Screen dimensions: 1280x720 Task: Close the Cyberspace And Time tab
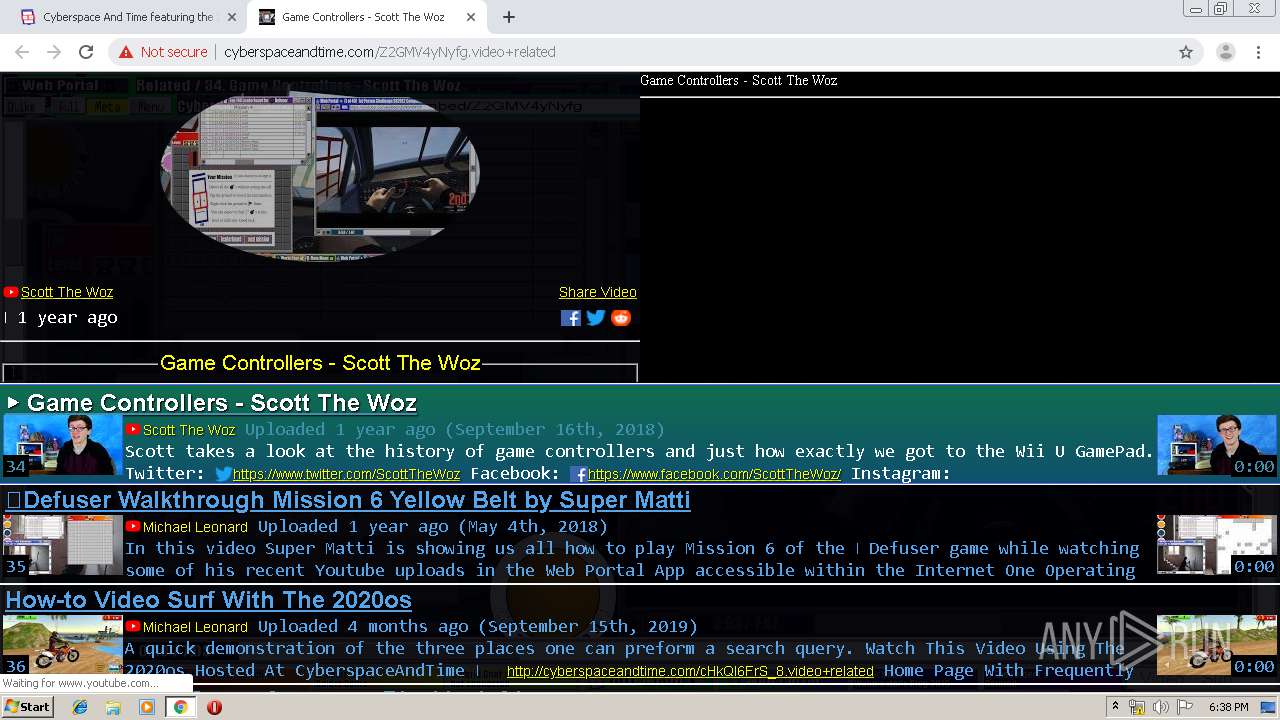(232, 17)
